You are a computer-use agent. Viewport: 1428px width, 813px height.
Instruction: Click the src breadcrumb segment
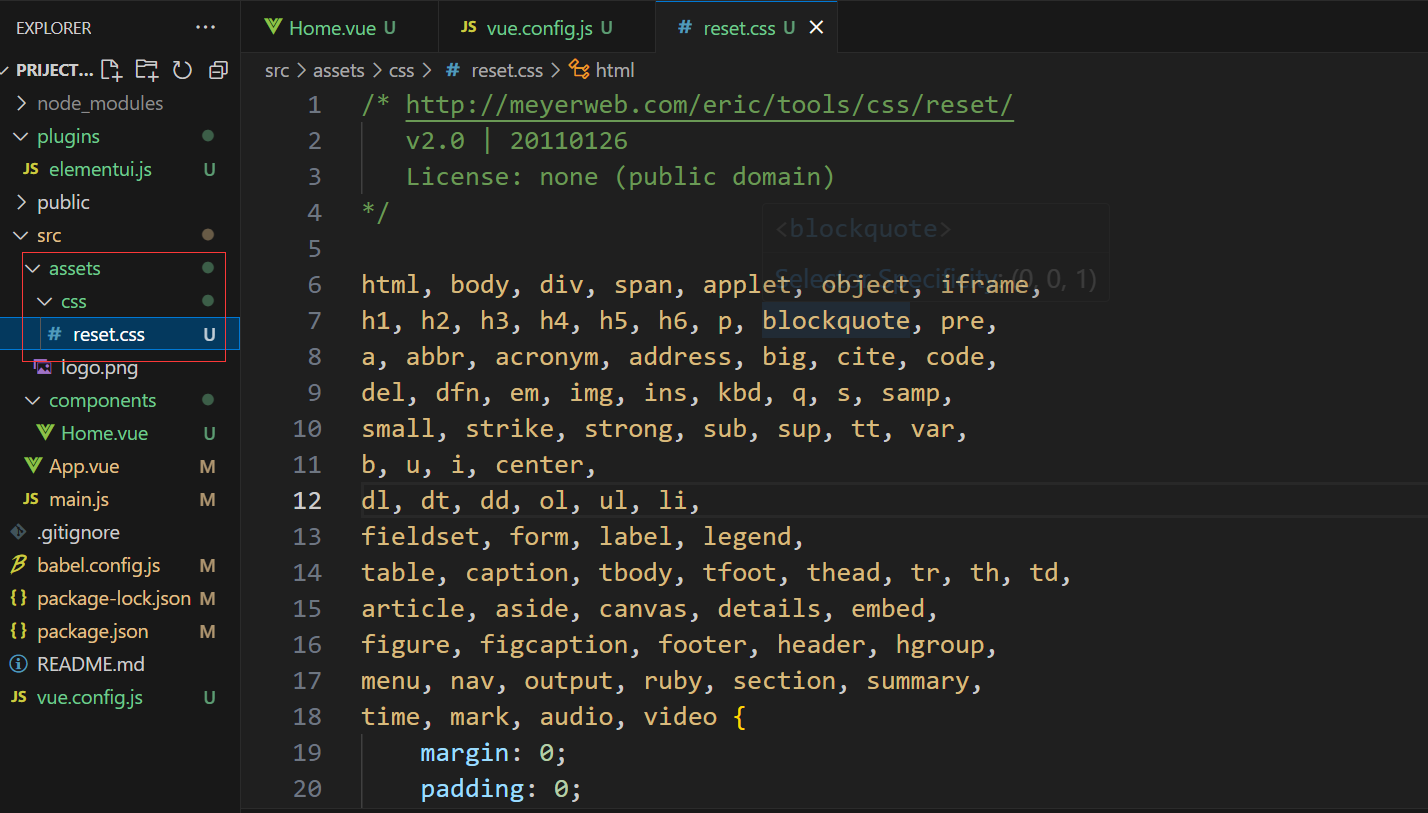[x=277, y=70]
